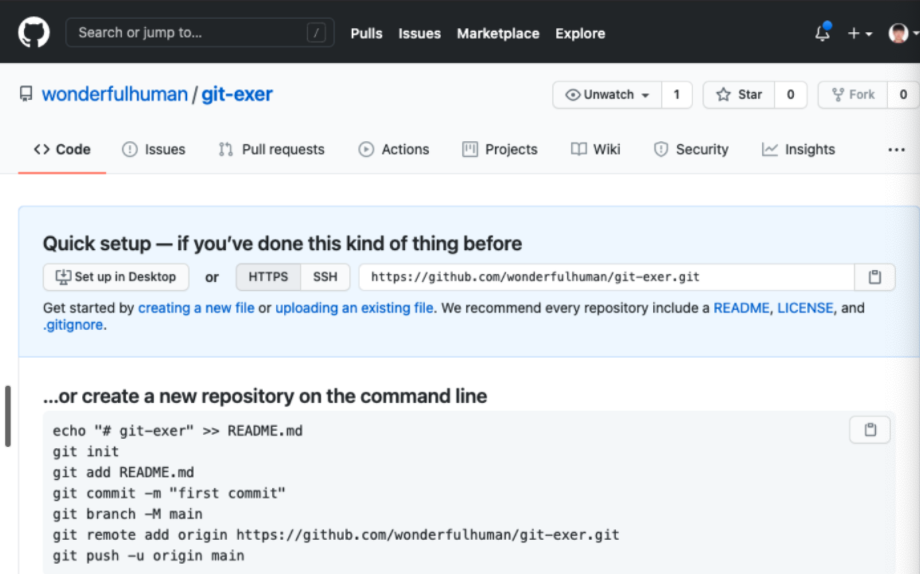This screenshot has width=920, height=574.
Task: View the stargazers count beside Star
Action: (790, 94)
